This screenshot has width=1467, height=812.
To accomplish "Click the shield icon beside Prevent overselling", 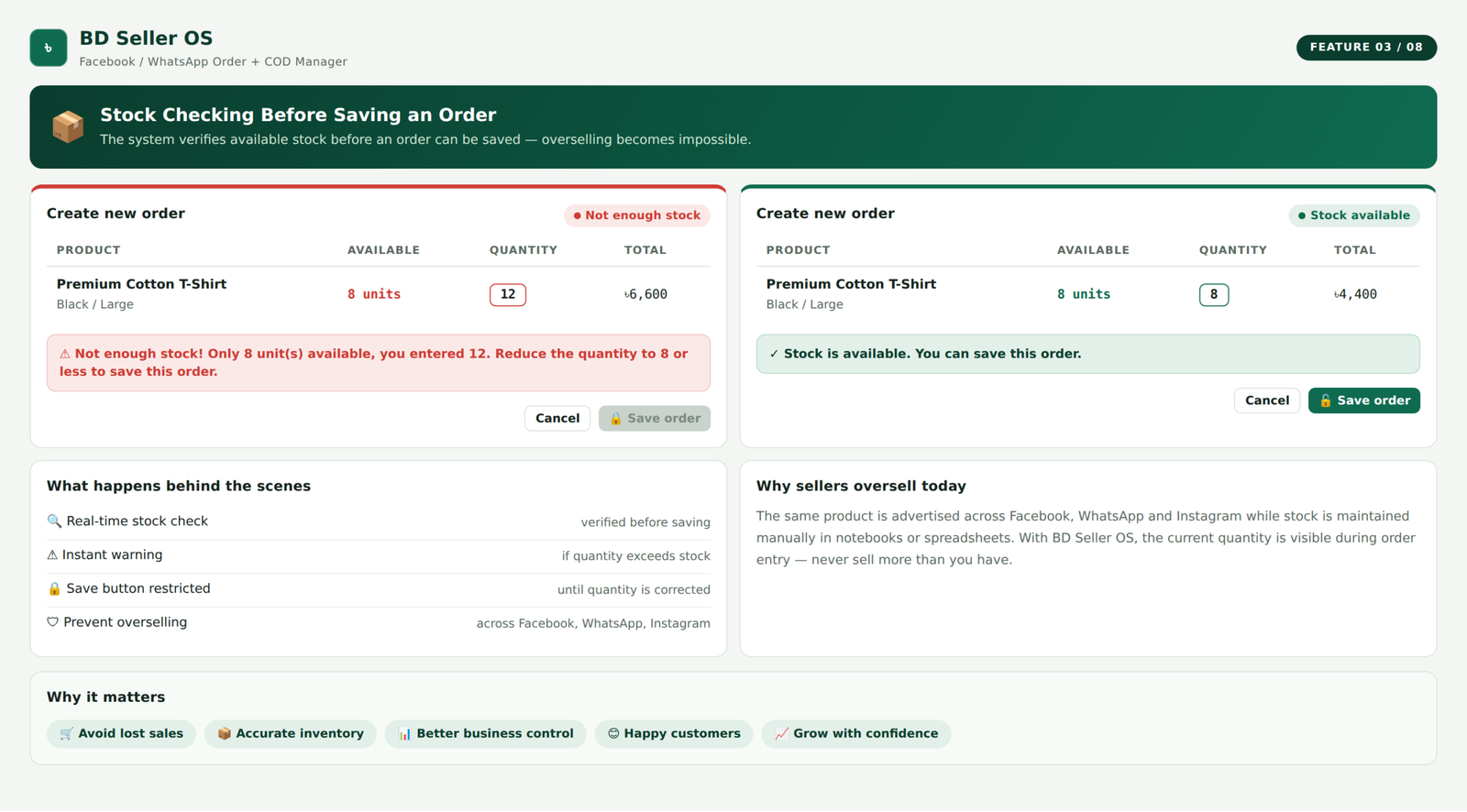I will pos(52,622).
